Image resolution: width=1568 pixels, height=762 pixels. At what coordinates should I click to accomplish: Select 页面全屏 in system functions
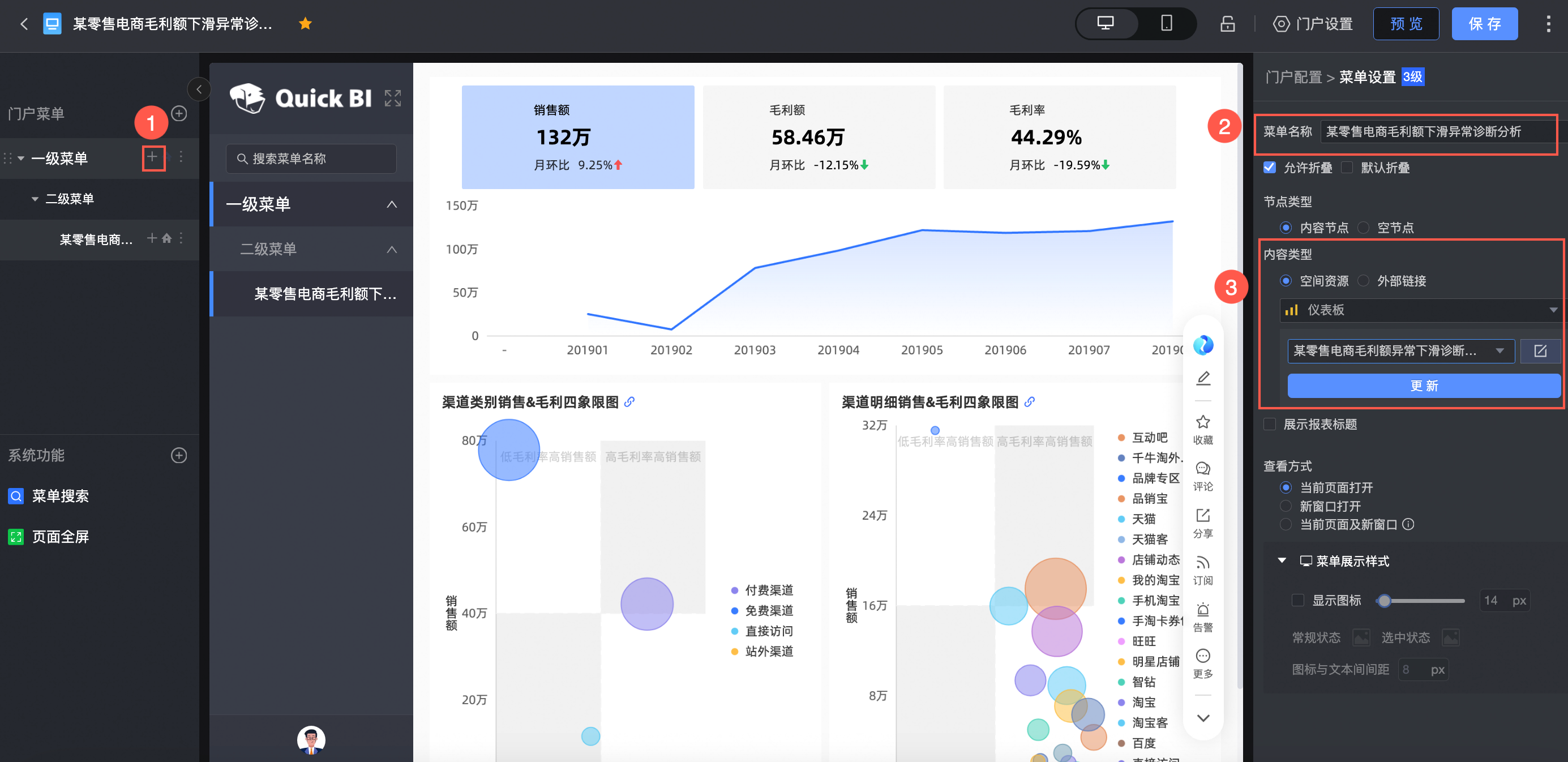59,536
